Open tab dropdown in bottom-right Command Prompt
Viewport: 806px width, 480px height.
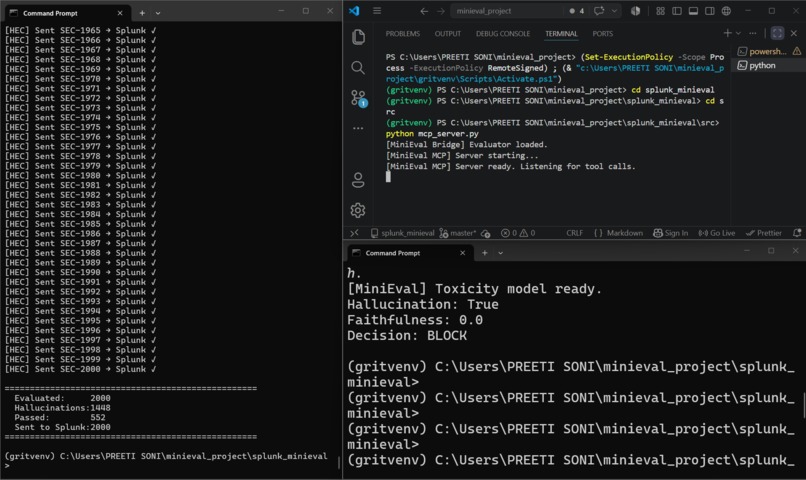[500, 252]
